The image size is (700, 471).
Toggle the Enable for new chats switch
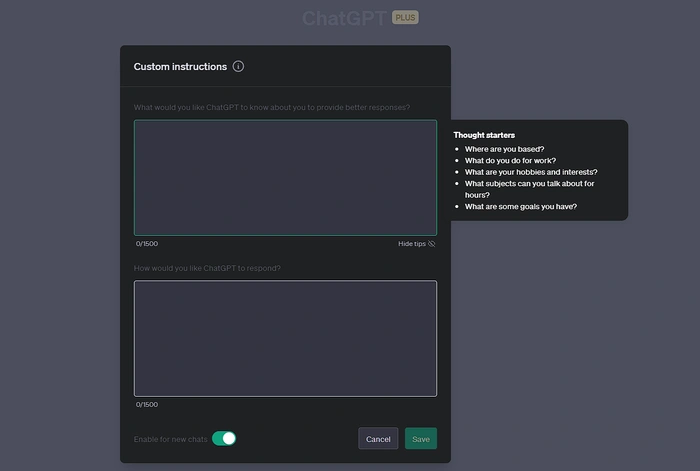224,438
